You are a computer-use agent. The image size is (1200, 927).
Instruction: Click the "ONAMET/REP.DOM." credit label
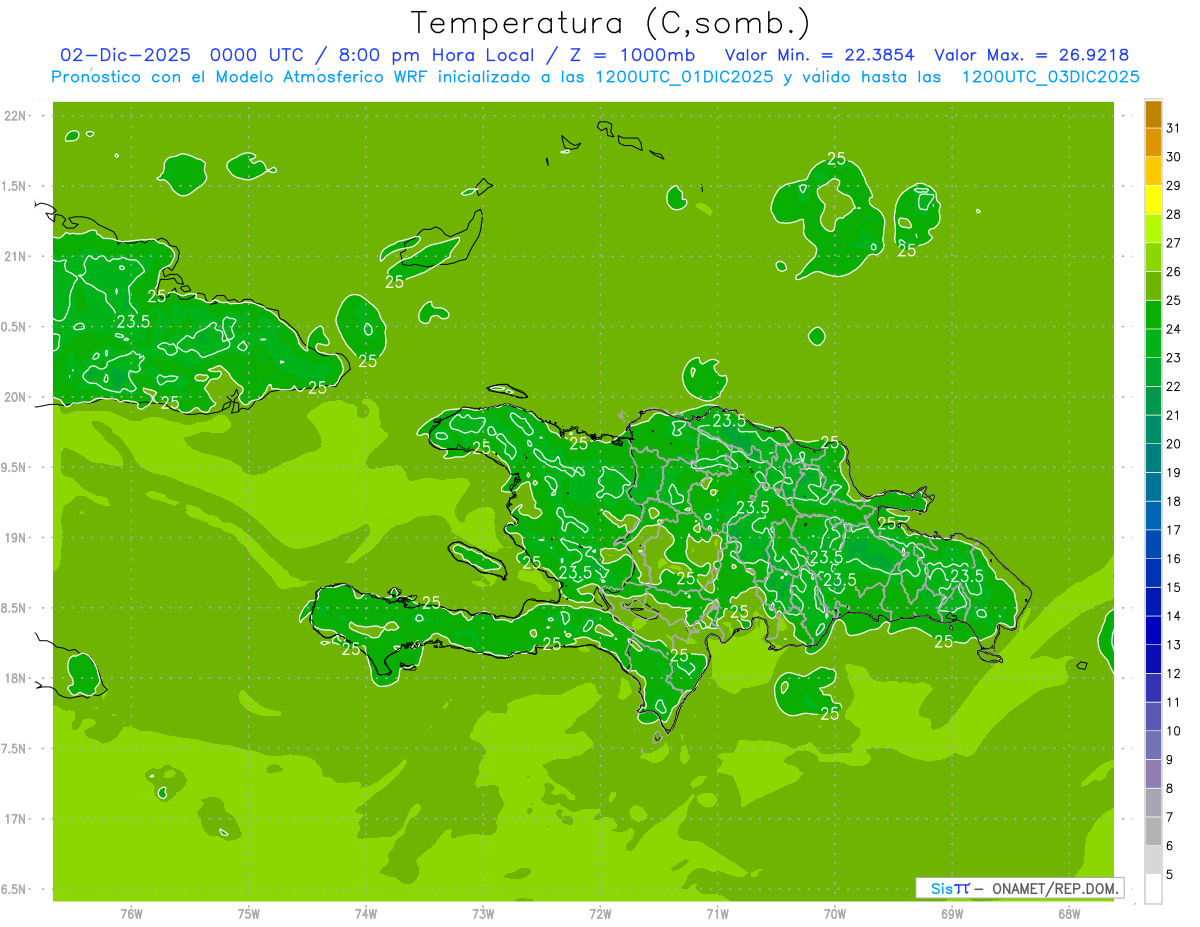tap(1055, 888)
